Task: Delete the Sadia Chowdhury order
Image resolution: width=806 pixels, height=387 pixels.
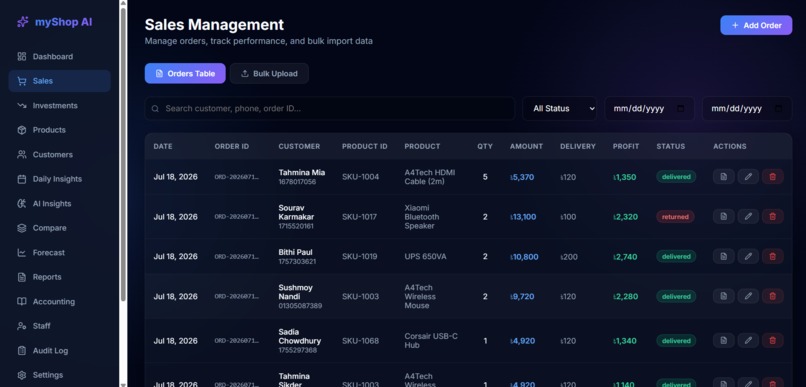Action: coord(773,340)
